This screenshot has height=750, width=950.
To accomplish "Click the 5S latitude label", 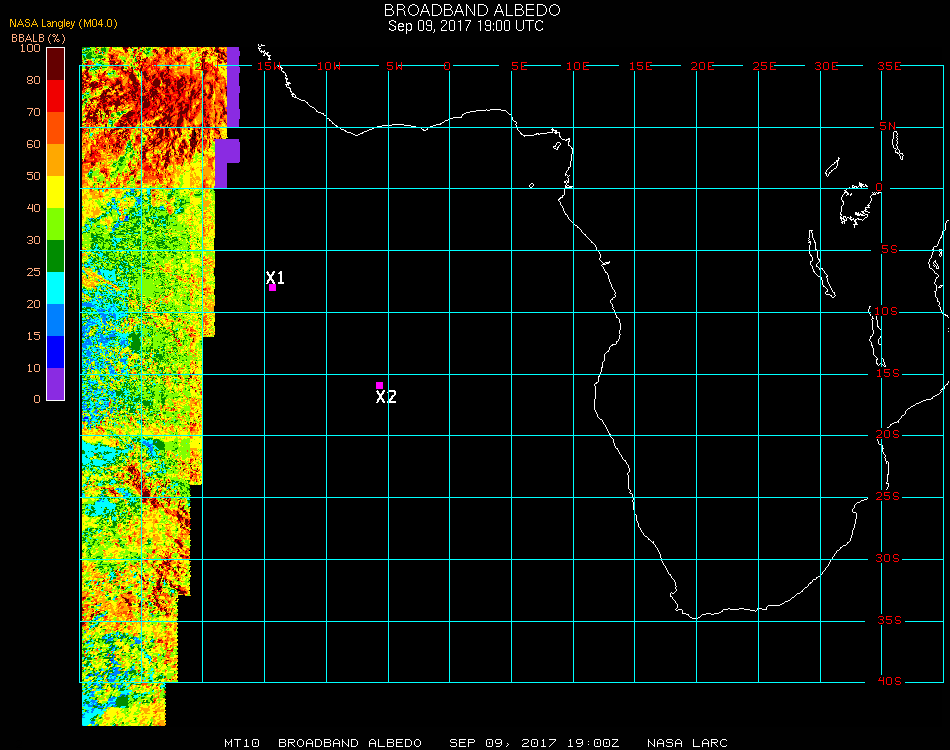I will (889, 250).
